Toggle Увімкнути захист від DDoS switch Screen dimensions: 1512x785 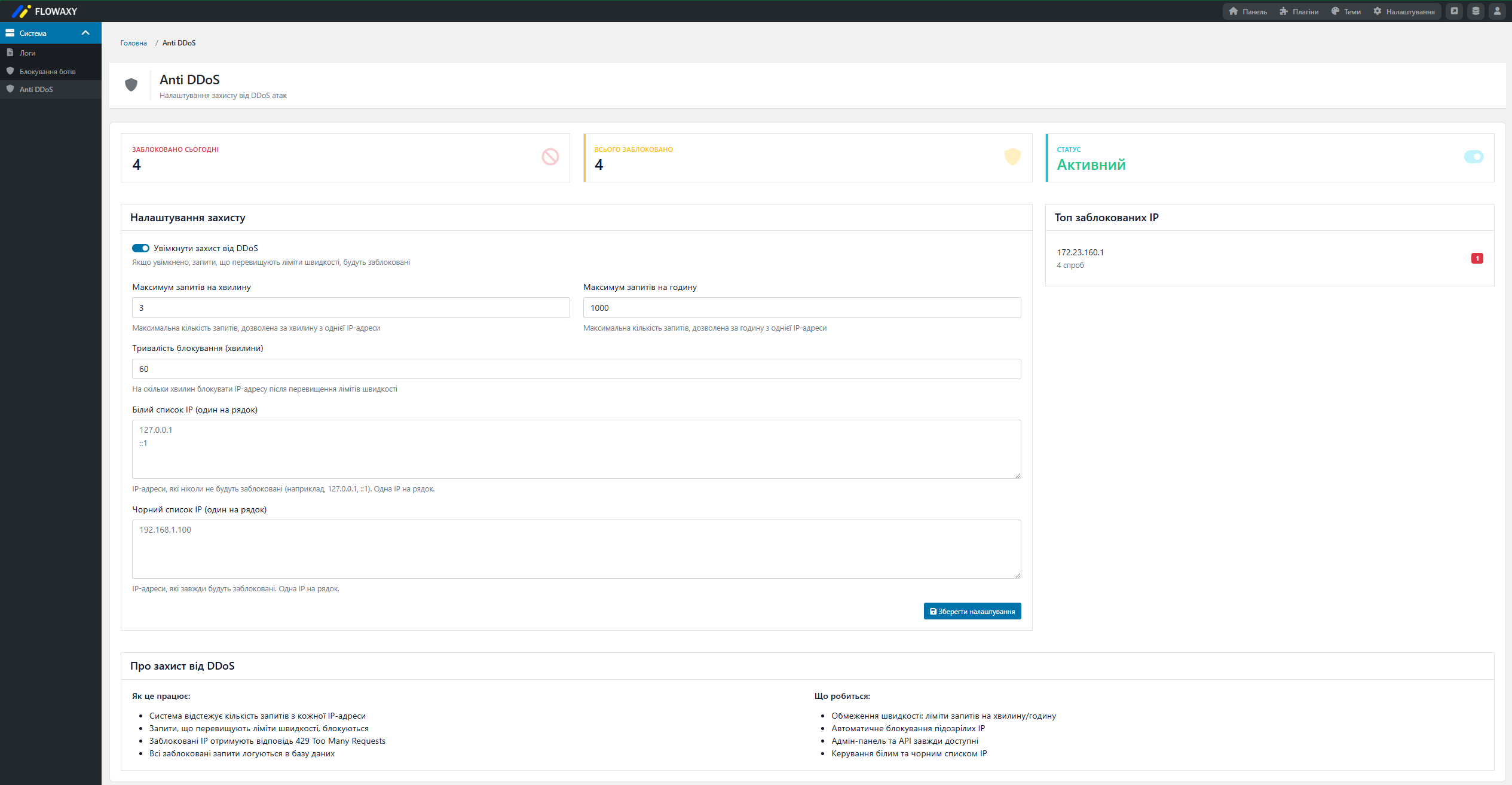pos(141,248)
